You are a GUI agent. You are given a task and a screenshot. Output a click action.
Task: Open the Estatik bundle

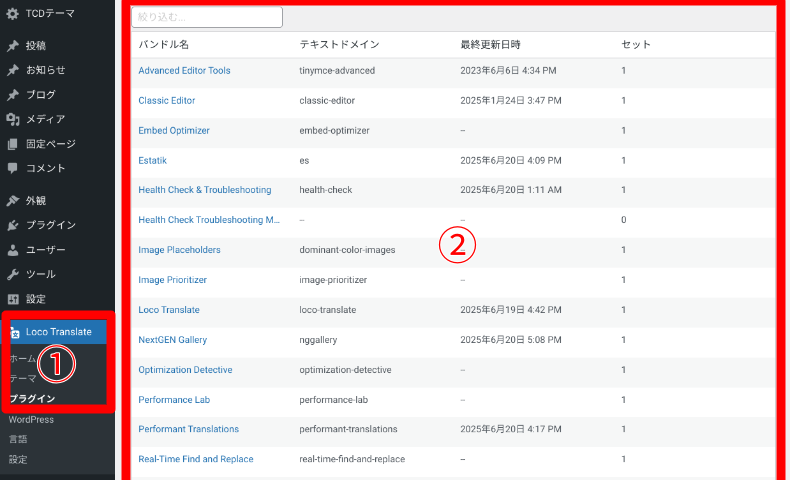(x=152, y=161)
